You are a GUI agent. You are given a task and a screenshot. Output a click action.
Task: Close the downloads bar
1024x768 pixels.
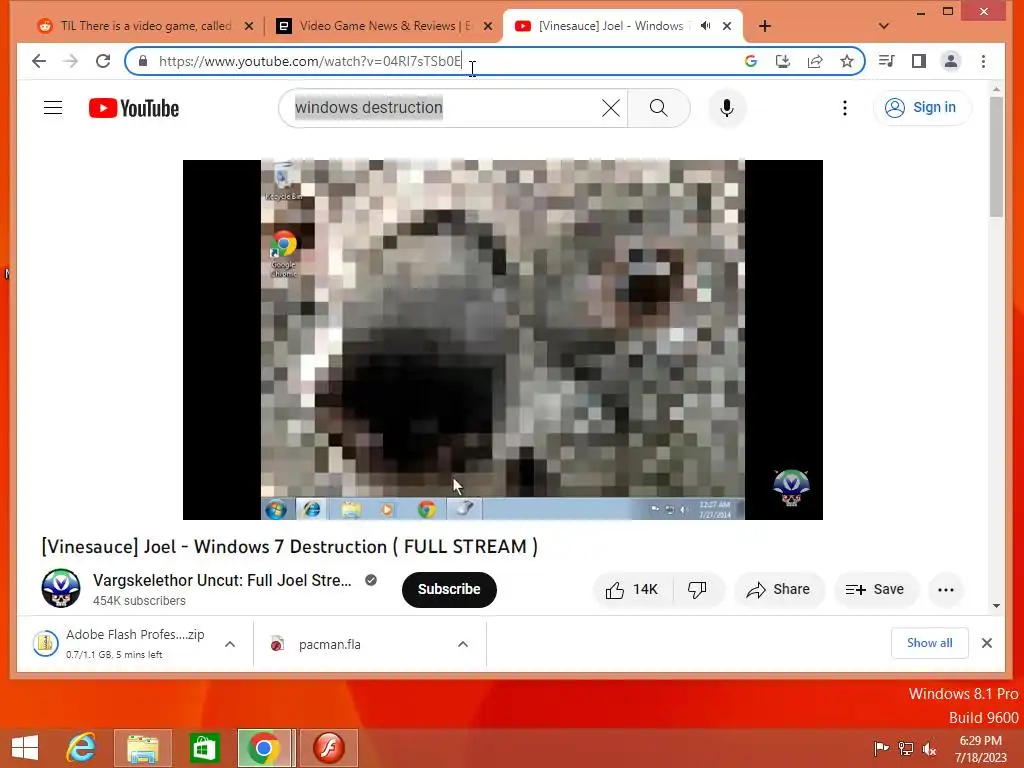987,643
